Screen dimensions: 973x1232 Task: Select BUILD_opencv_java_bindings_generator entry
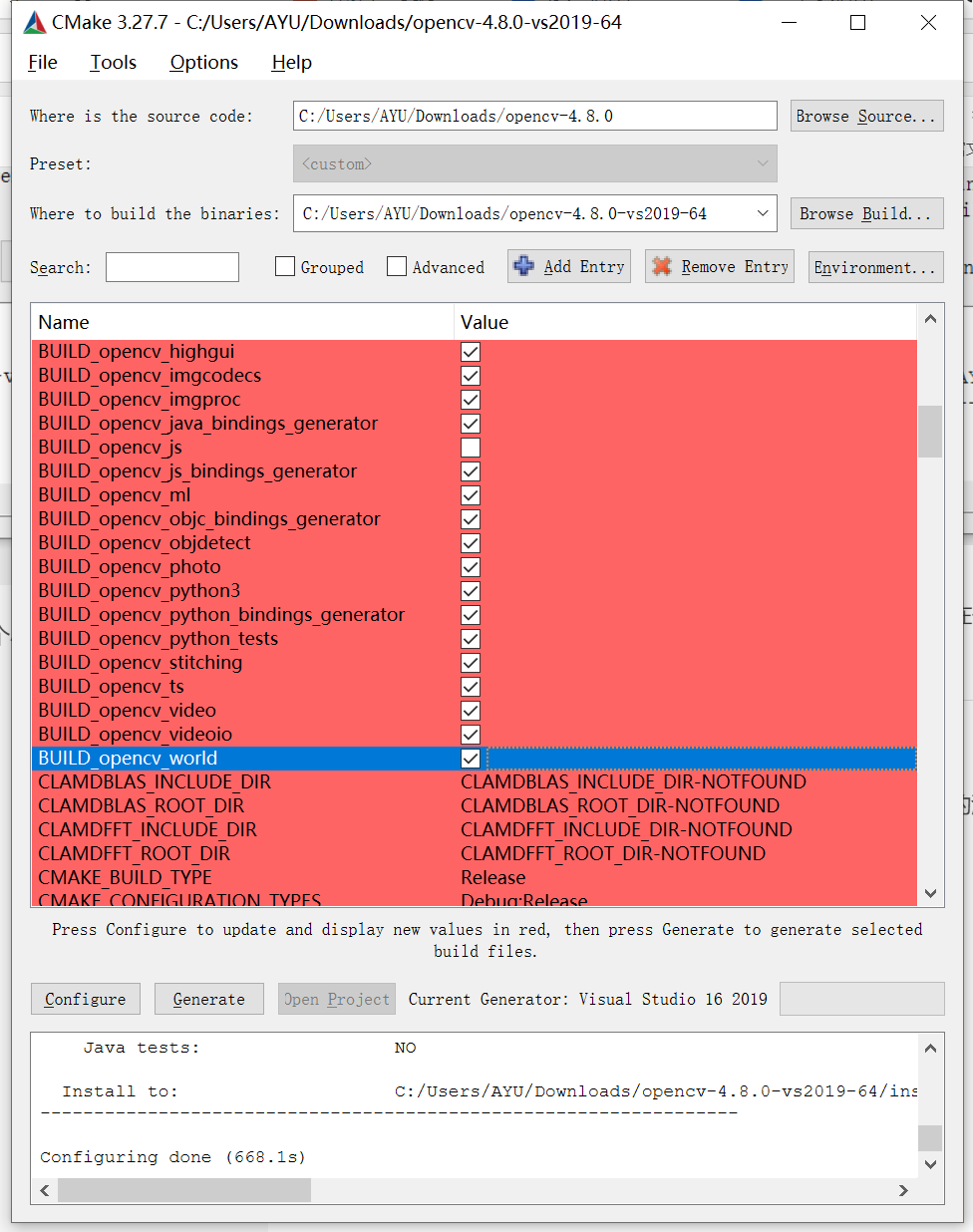(208, 424)
